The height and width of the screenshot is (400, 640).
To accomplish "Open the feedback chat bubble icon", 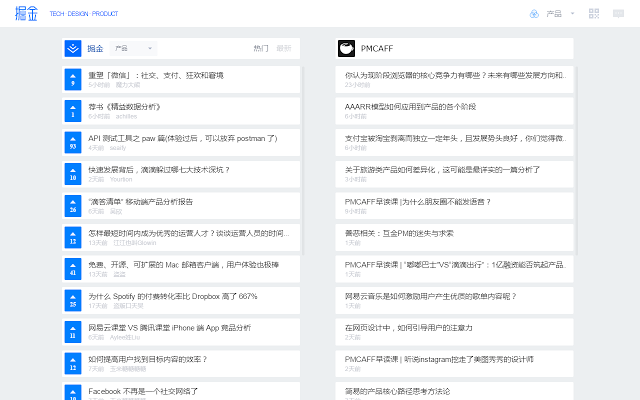I will 618,13.
